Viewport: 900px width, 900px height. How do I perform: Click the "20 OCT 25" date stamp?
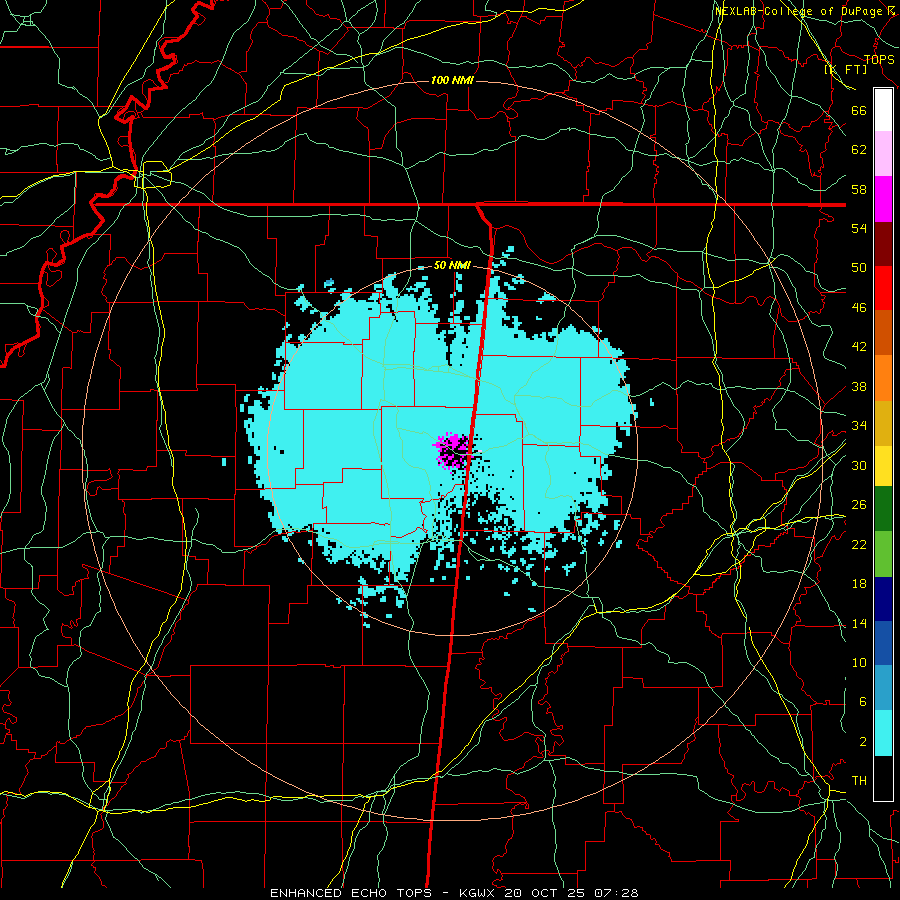pyautogui.click(x=546, y=893)
